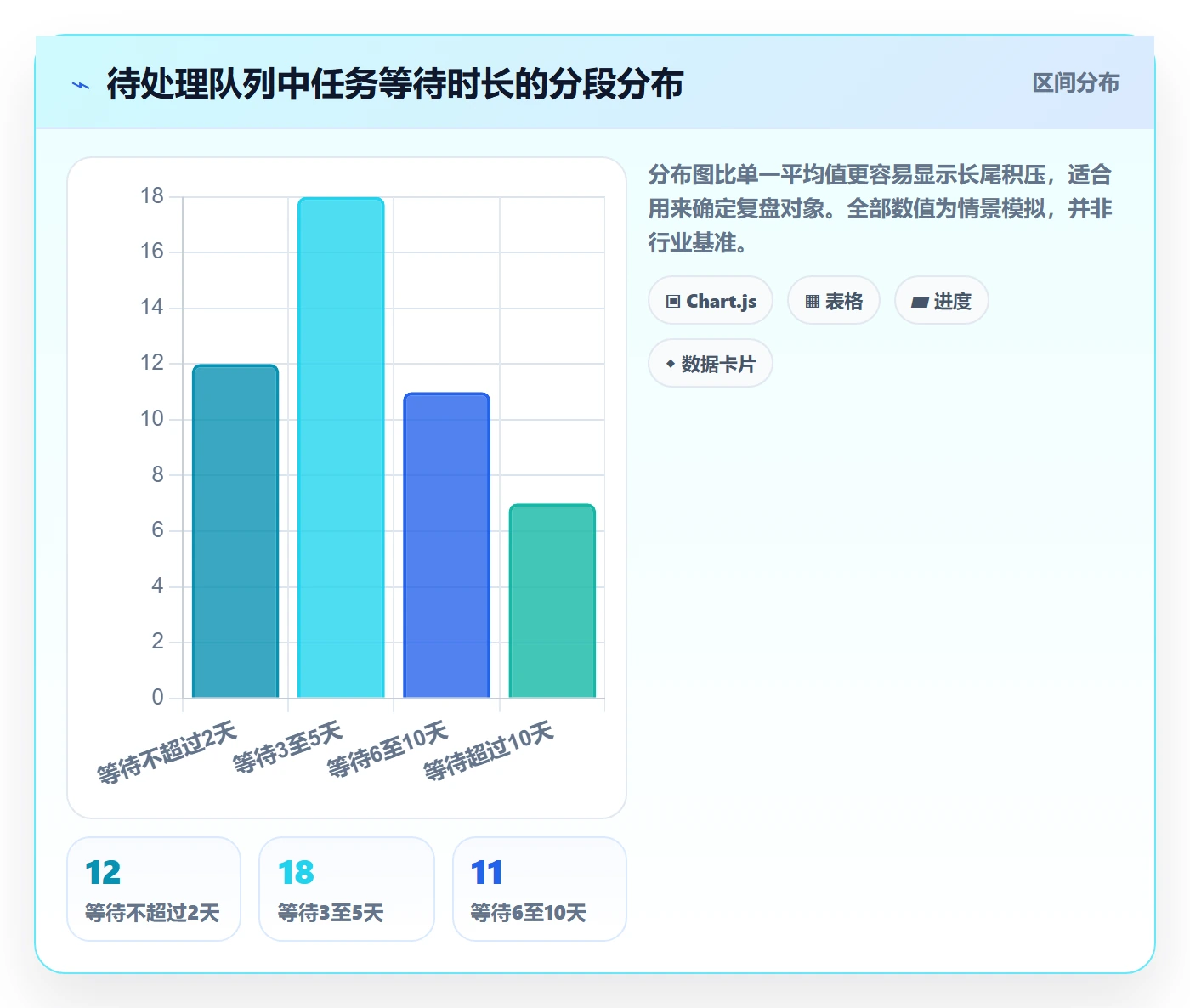The height and width of the screenshot is (1008, 1190).
Task: Open the stat card showing 12
Action: (154, 889)
